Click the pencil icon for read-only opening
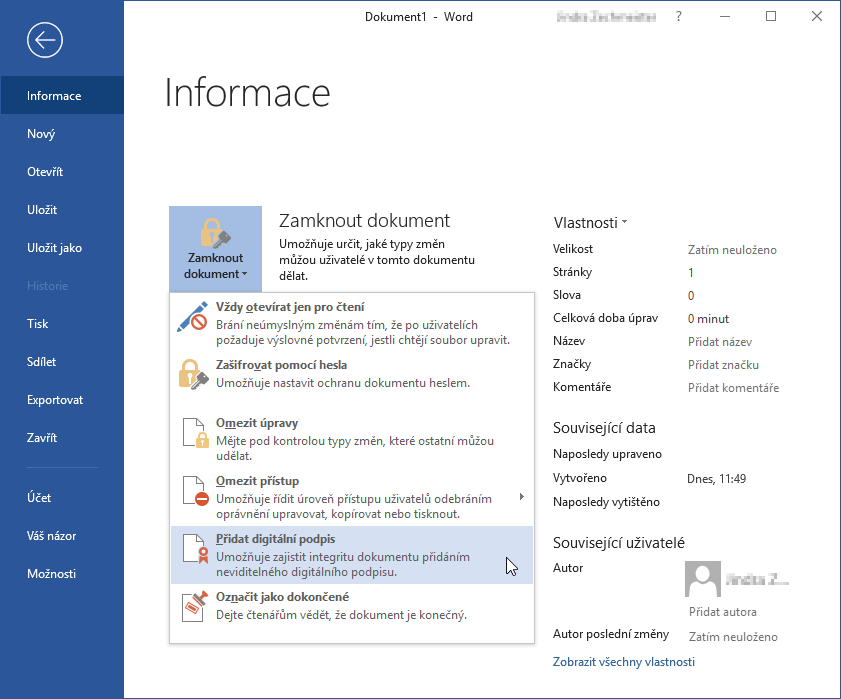The image size is (841, 699). pyautogui.click(x=193, y=317)
